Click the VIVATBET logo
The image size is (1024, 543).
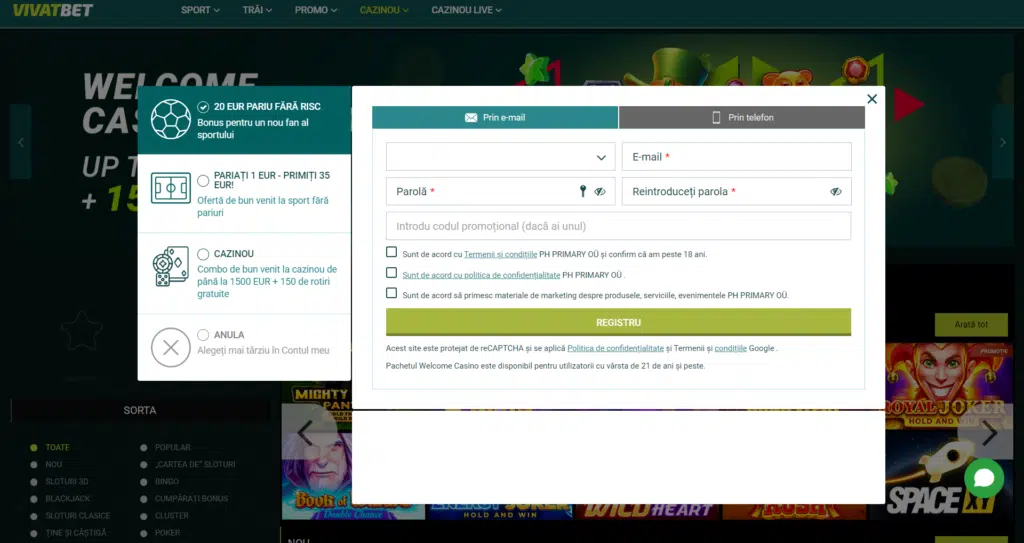point(53,10)
